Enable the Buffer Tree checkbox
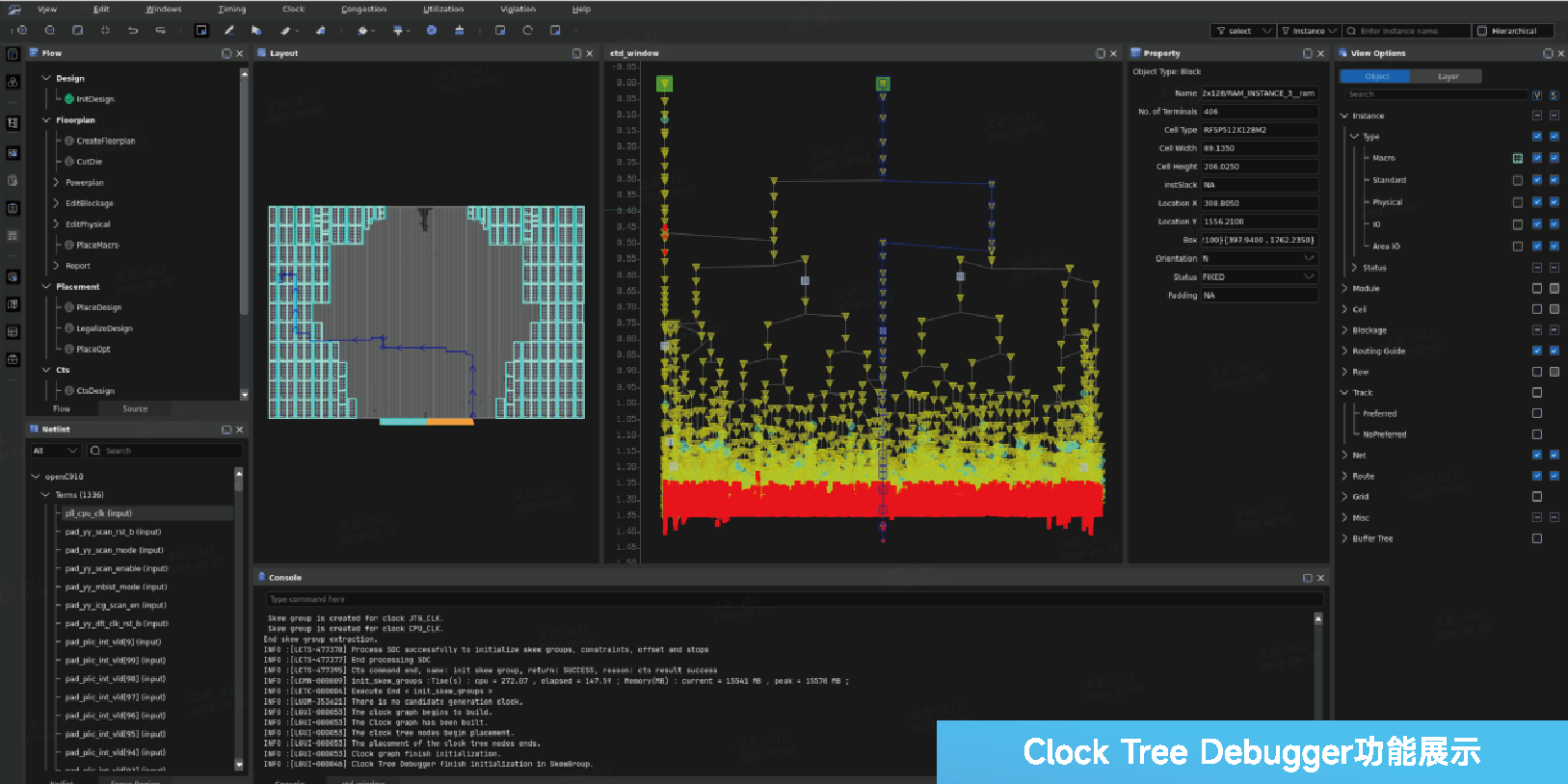Image resolution: width=1568 pixels, height=784 pixels. [1537, 538]
